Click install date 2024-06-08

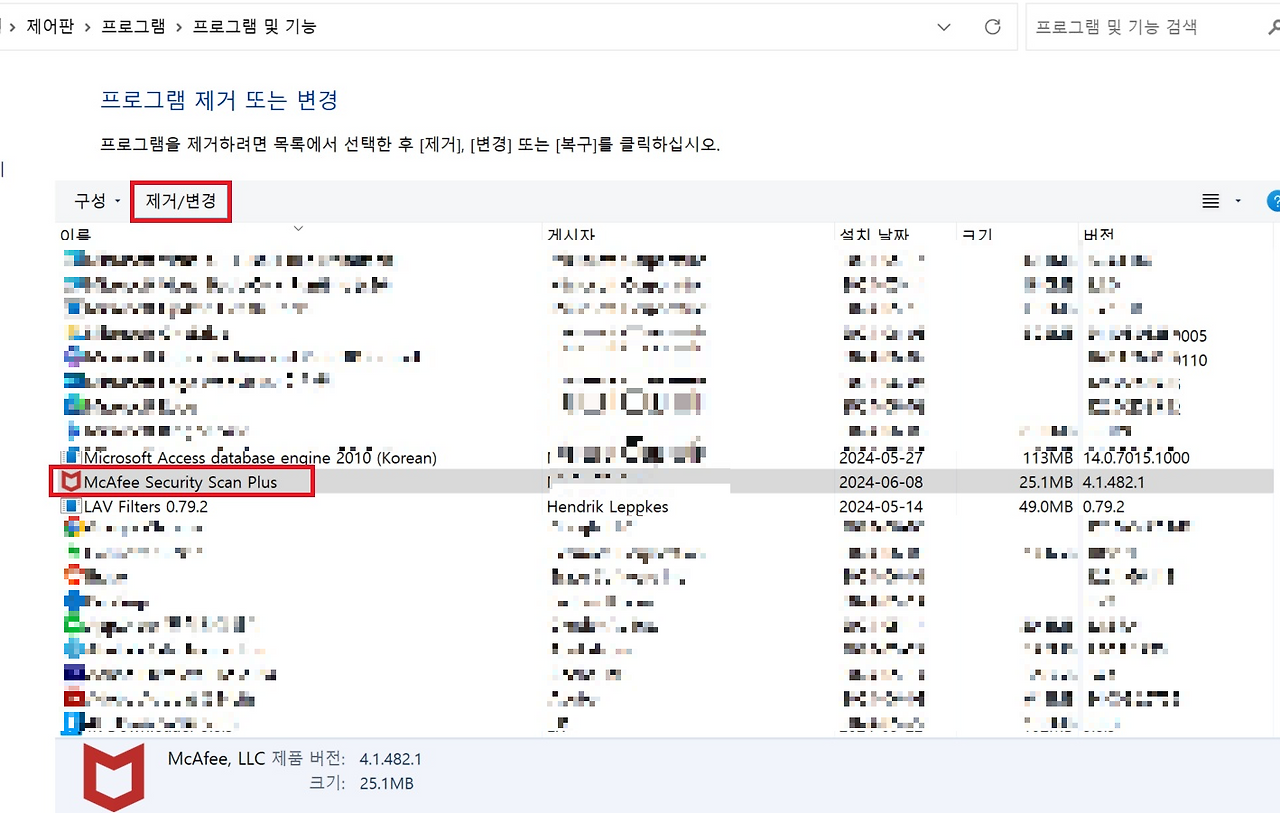pyautogui.click(x=880, y=482)
